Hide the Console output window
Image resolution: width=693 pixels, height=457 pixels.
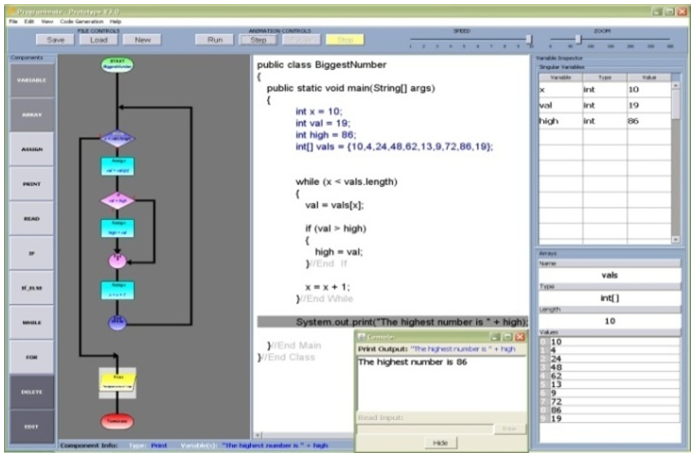tap(438, 443)
